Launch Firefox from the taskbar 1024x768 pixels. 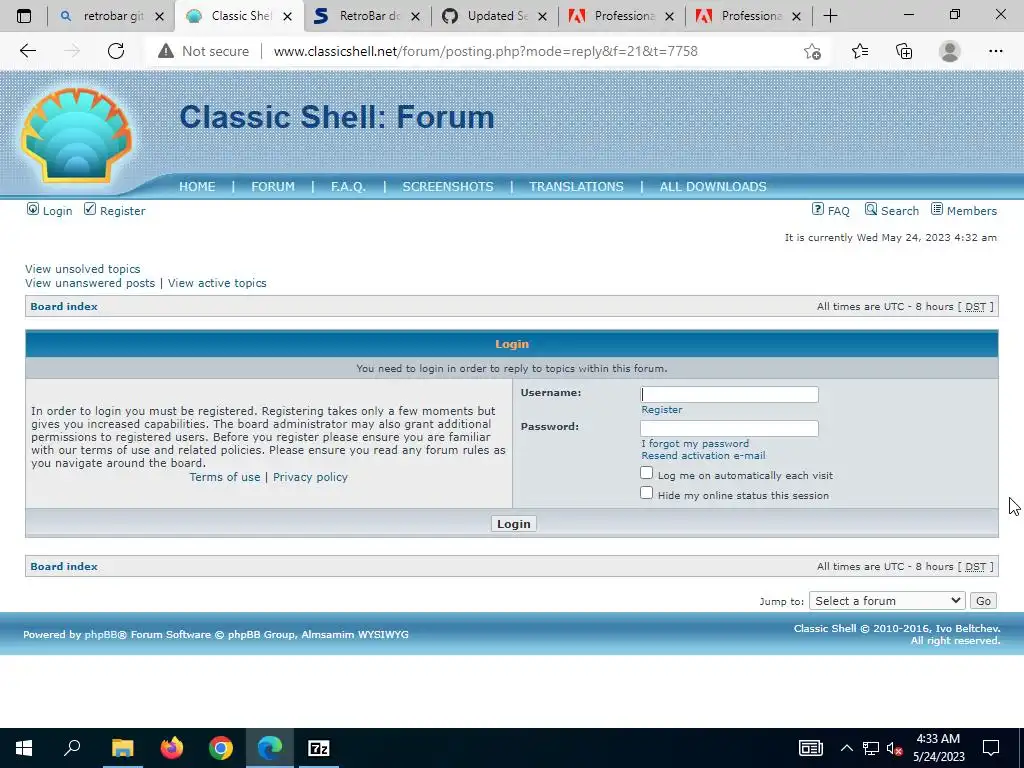172,748
